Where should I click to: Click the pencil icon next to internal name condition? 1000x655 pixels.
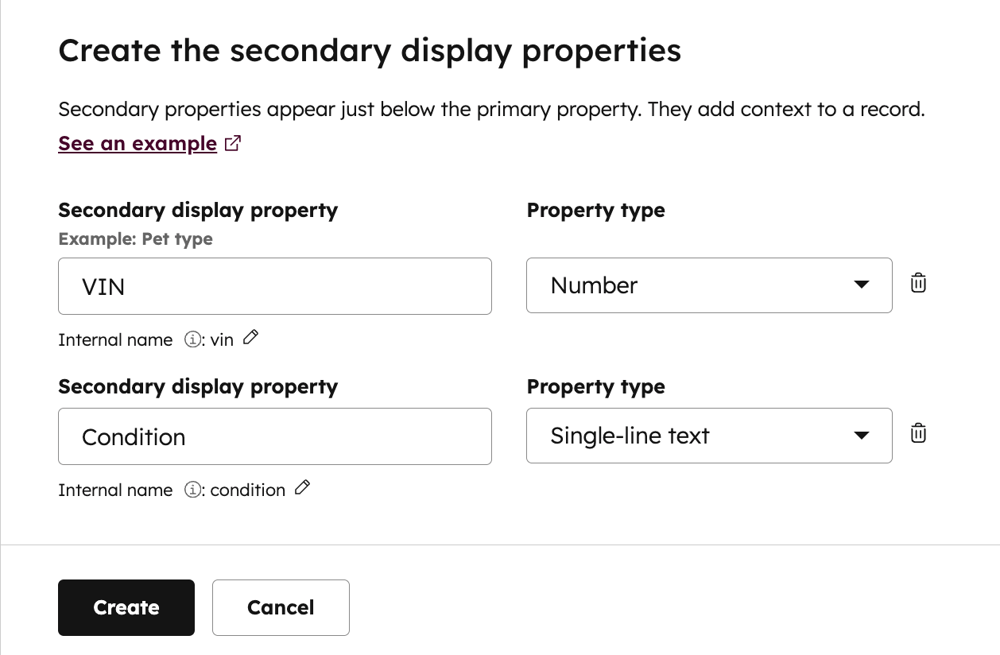point(303,489)
